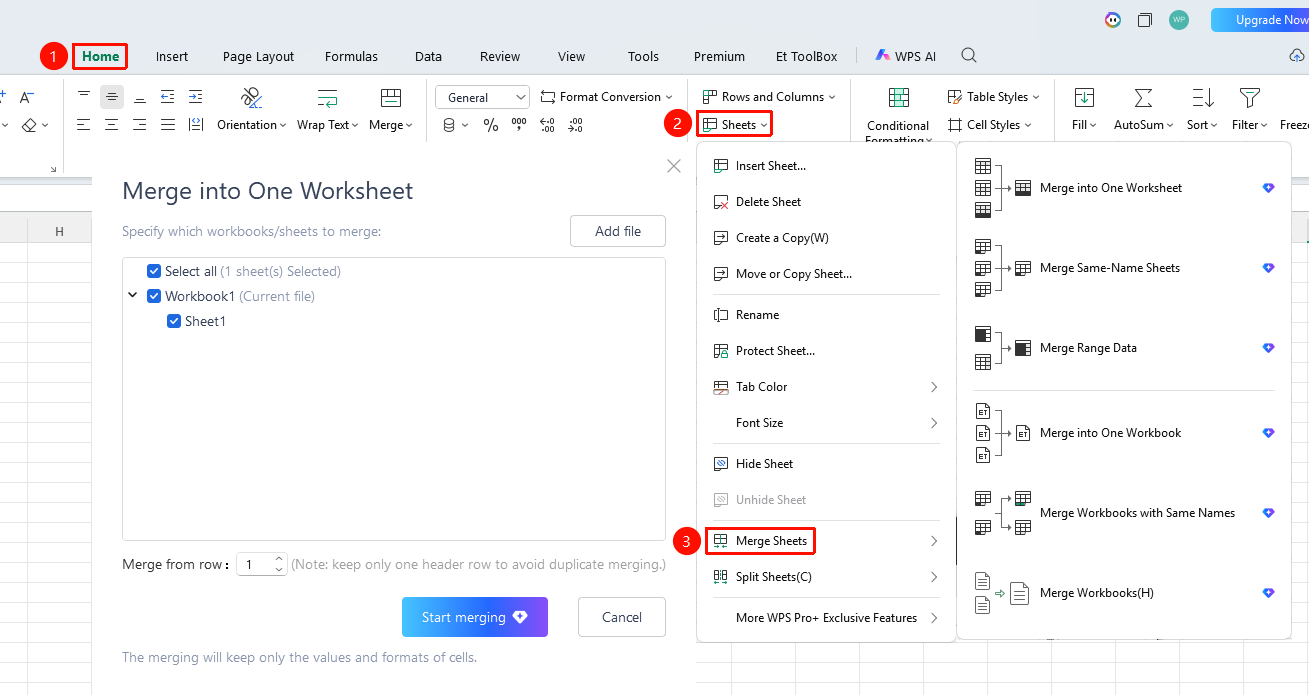Open the Orientation dropdown

[x=251, y=125]
